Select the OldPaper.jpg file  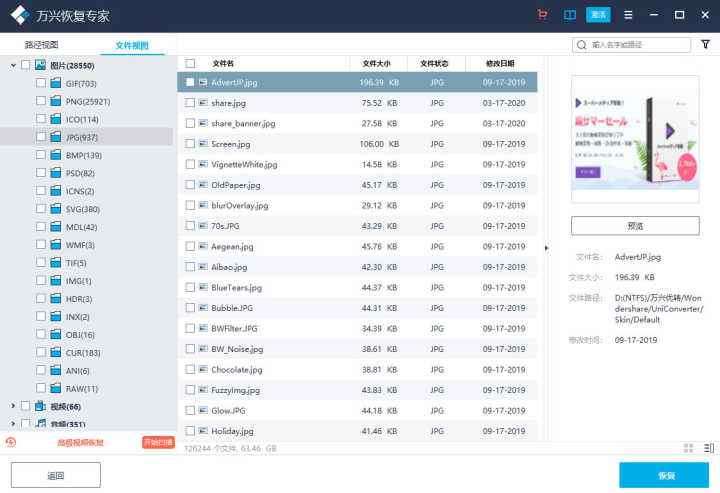357,185
